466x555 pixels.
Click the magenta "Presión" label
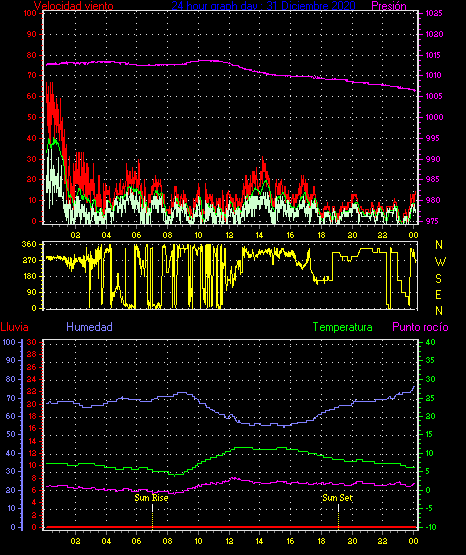coord(389,6)
